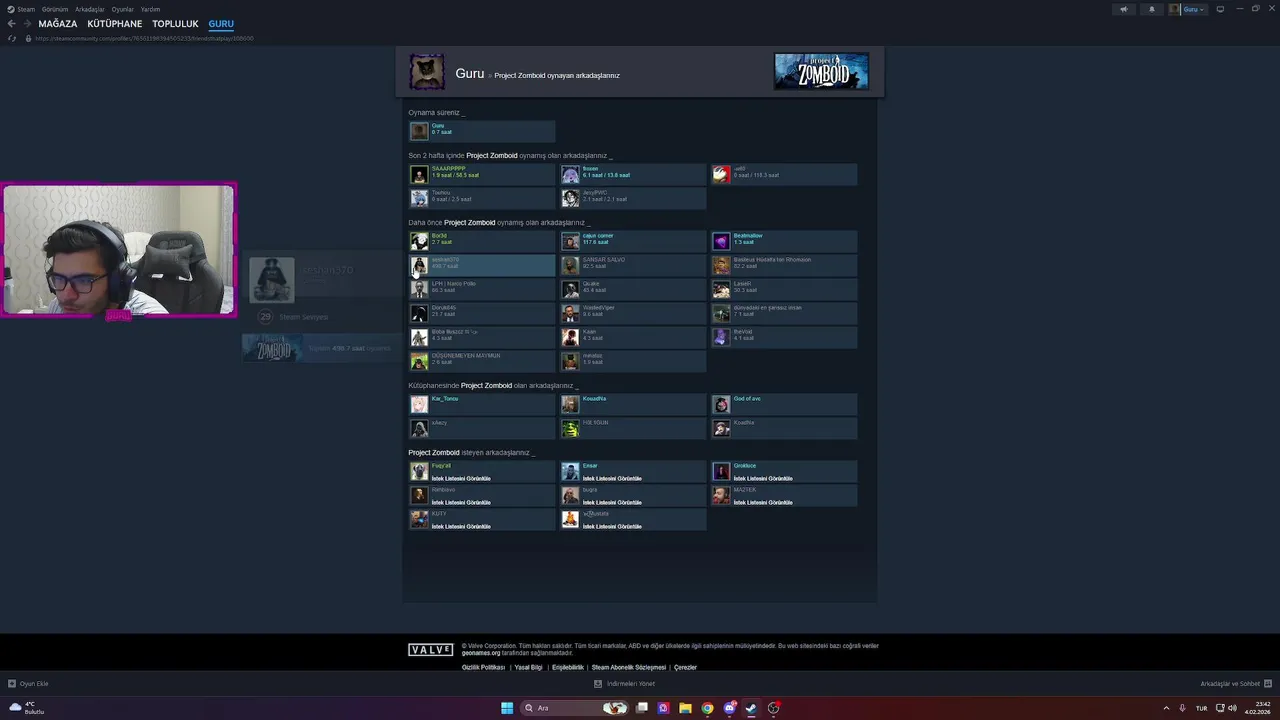The image size is (1280, 720).
Task: Open Windows Start menu
Action: tap(507, 708)
